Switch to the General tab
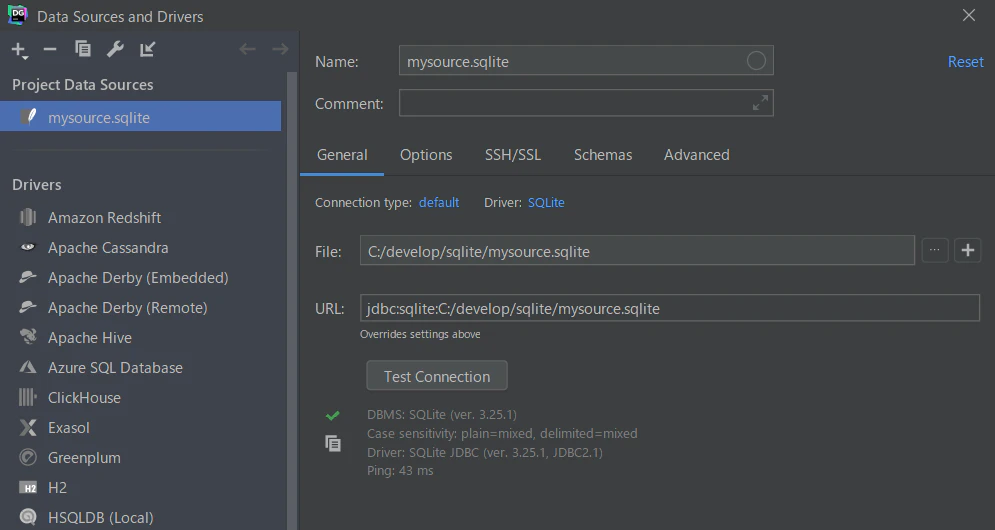The width and height of the screenshot is (995, 530). point(342,155)
